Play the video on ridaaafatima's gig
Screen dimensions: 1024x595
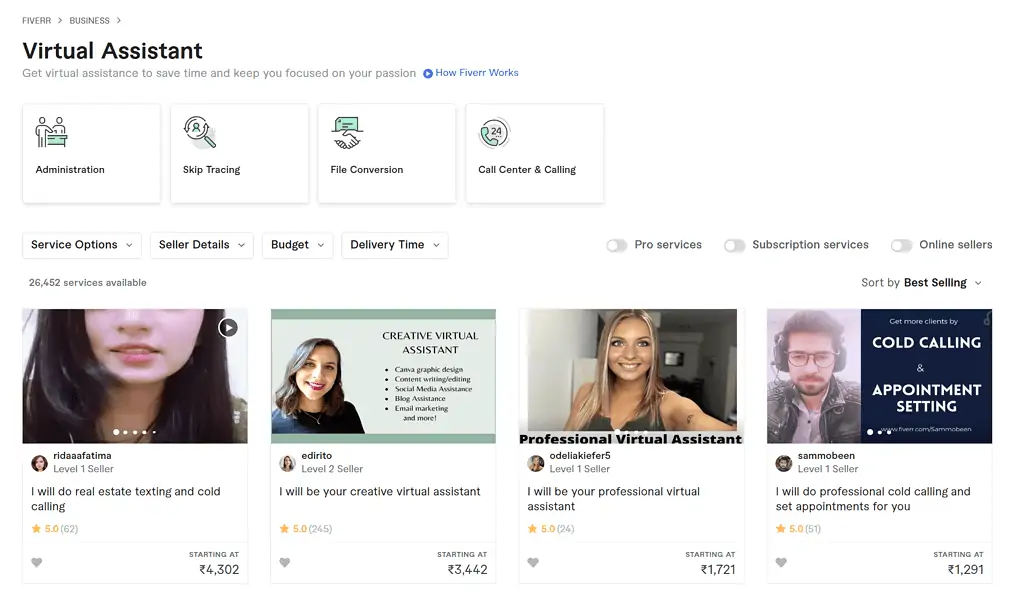click(228, 327)
